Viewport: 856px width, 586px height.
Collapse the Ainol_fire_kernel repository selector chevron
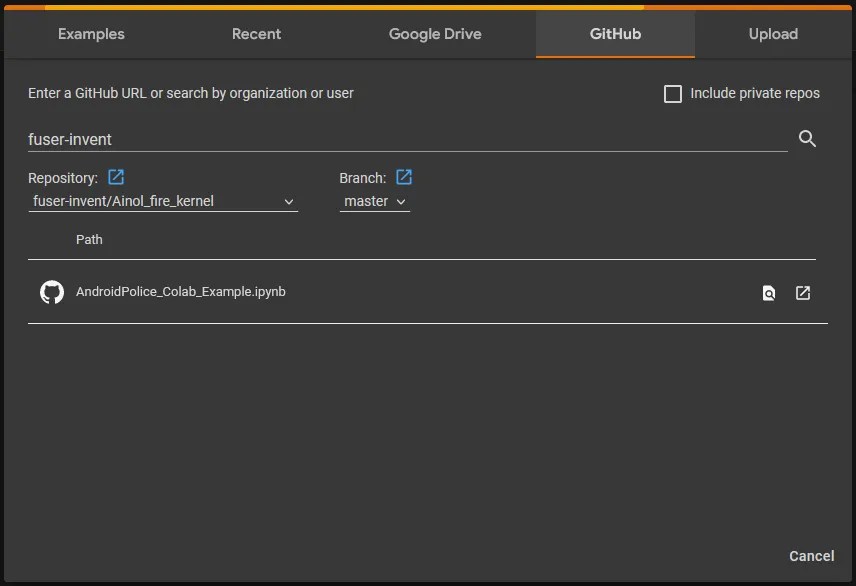click(x=289, y=201)
